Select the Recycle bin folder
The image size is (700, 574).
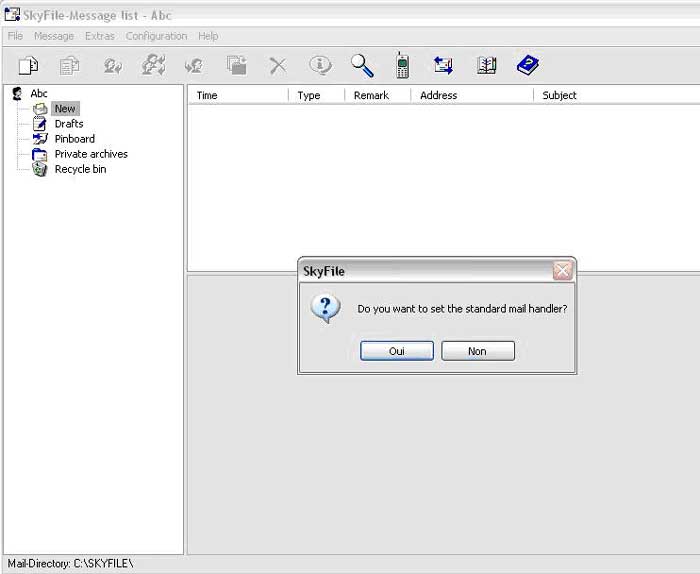pos(79,169)
